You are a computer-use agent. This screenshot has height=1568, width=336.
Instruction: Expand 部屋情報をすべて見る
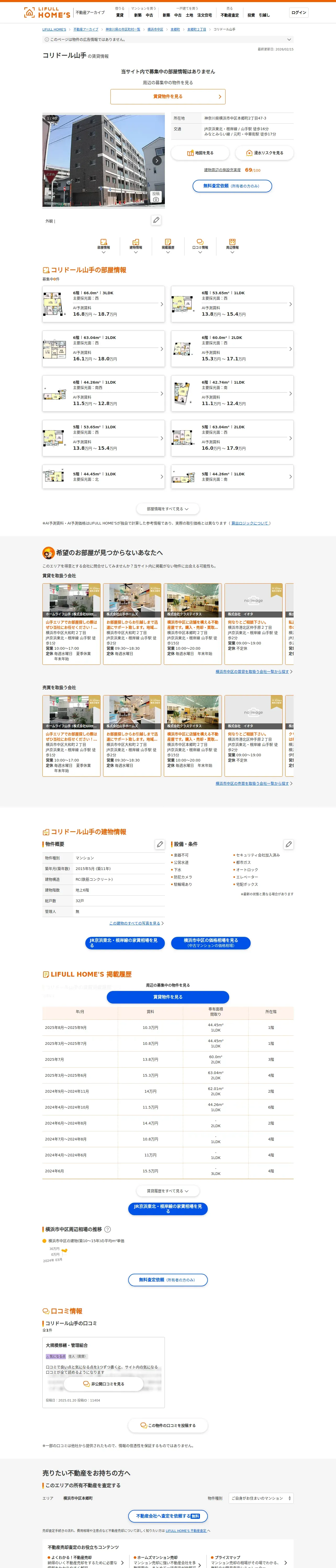(168, 509)
